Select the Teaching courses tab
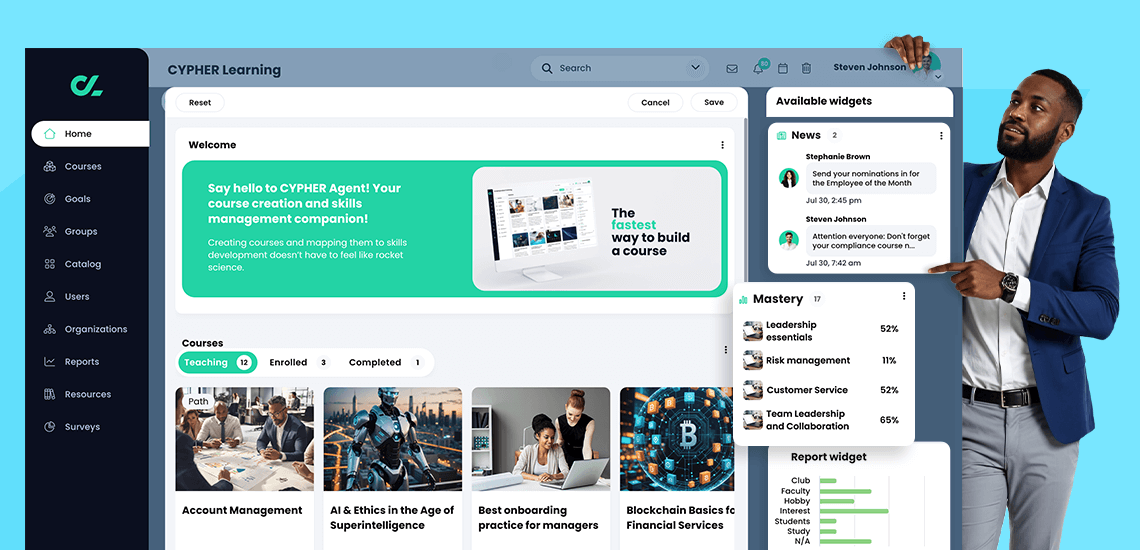Viewport: 1140px width, 550px height. [x=216, y=363]
